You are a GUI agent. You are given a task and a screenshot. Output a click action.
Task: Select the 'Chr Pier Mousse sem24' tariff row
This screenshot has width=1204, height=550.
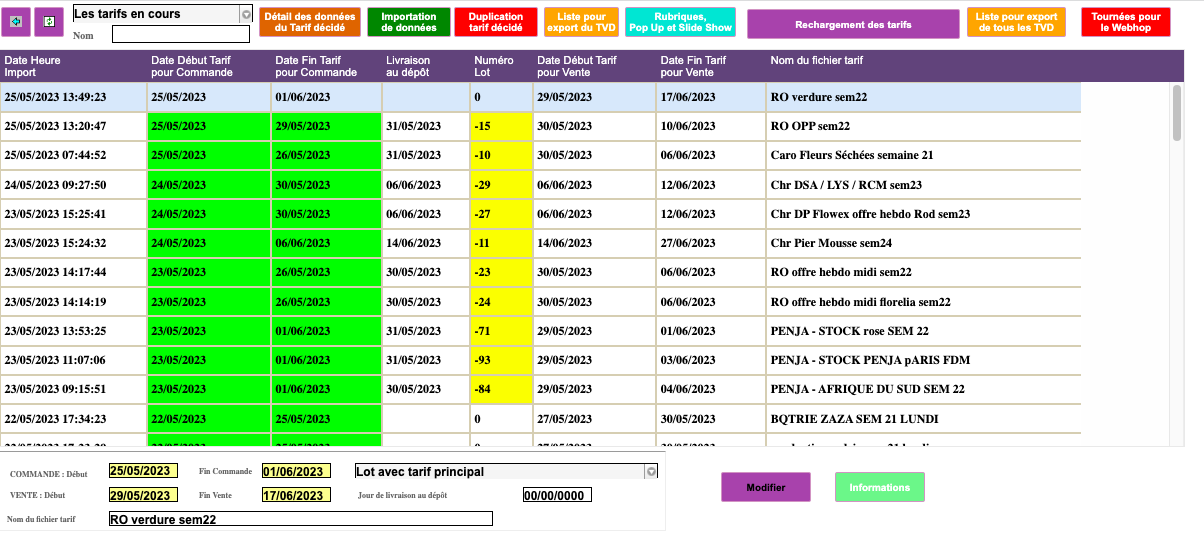click(831, 243)
